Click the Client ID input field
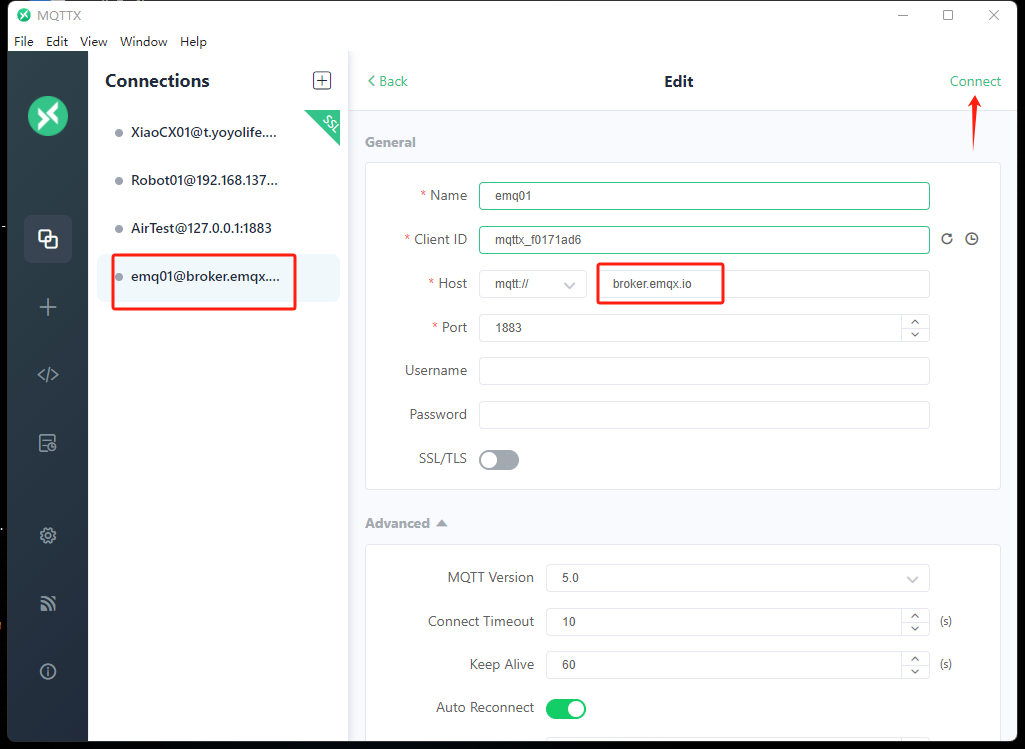Viewport: 1025px width, 749px height. click(704, 240)
